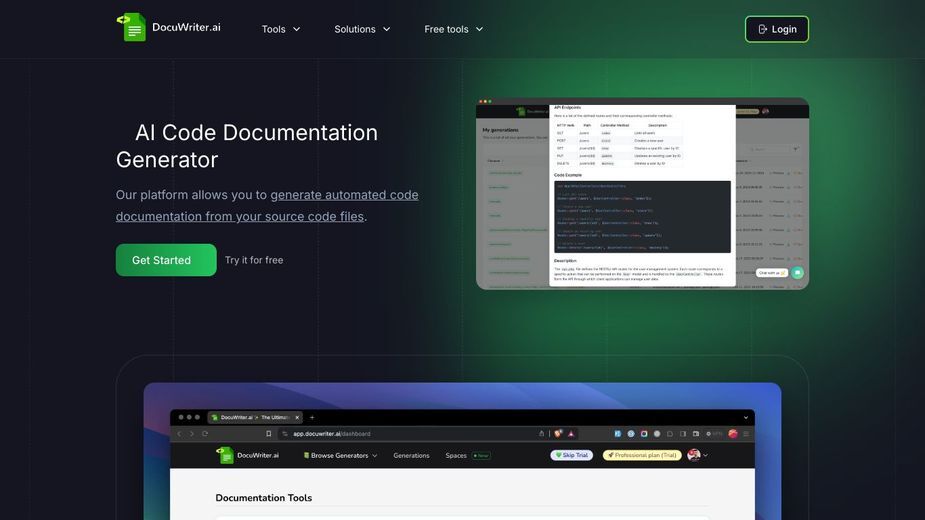
Task: Open the Spaces menu item in the preview
Action: coord(456,456)
